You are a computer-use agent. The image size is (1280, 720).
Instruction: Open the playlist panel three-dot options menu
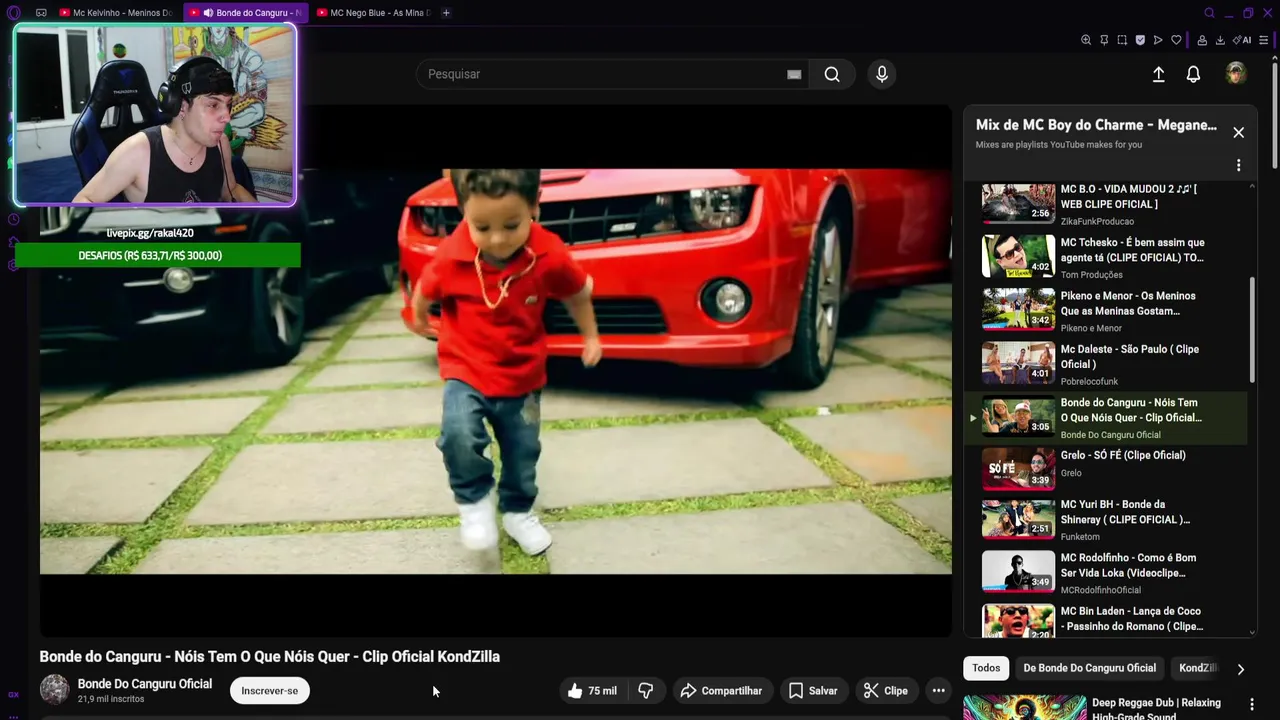(x=1238, y=165)
